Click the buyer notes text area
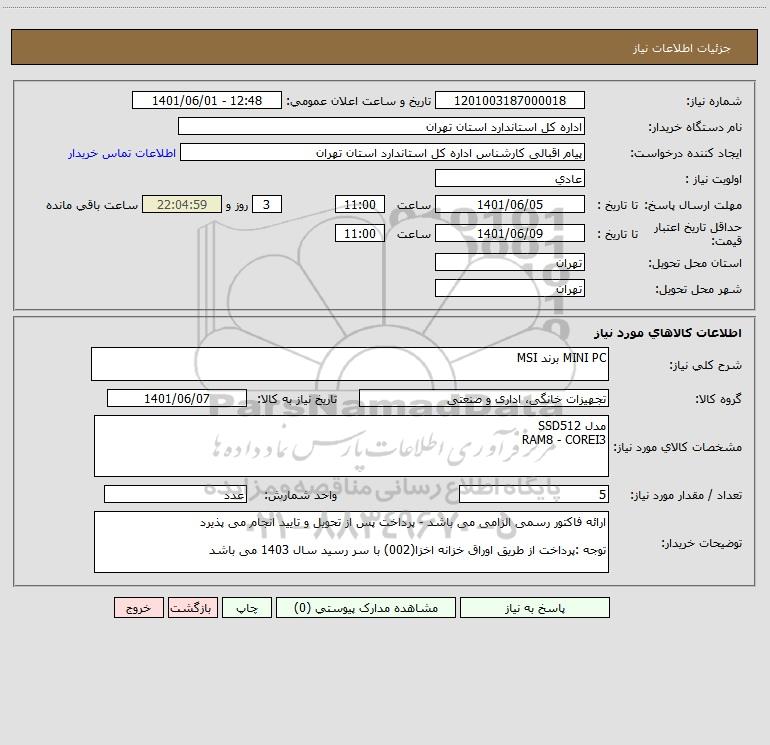The height and width of the screenshot is (745, 770). click(x=351, y=542)
